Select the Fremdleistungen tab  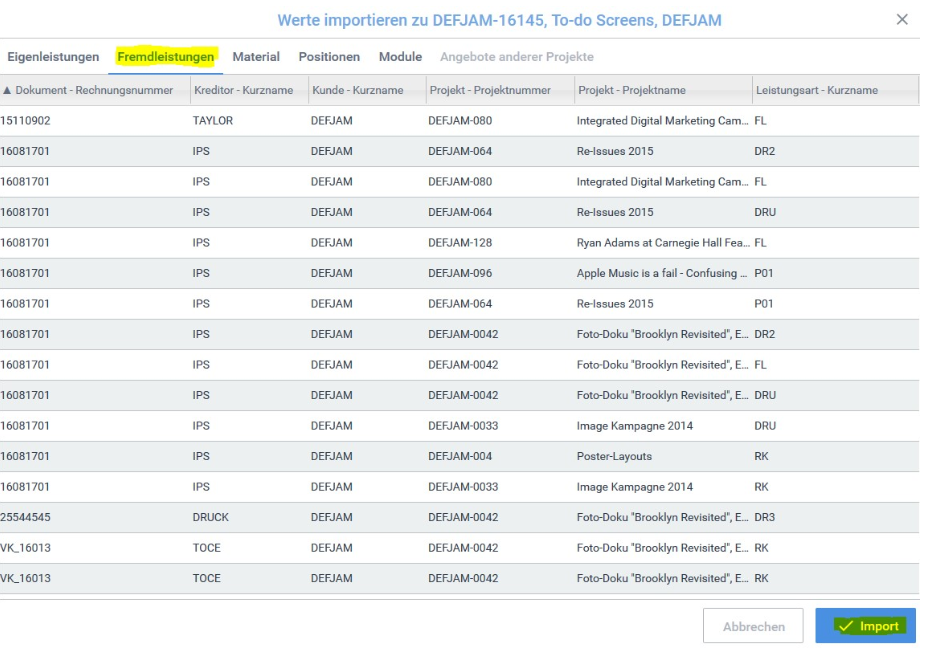point(166,57)
